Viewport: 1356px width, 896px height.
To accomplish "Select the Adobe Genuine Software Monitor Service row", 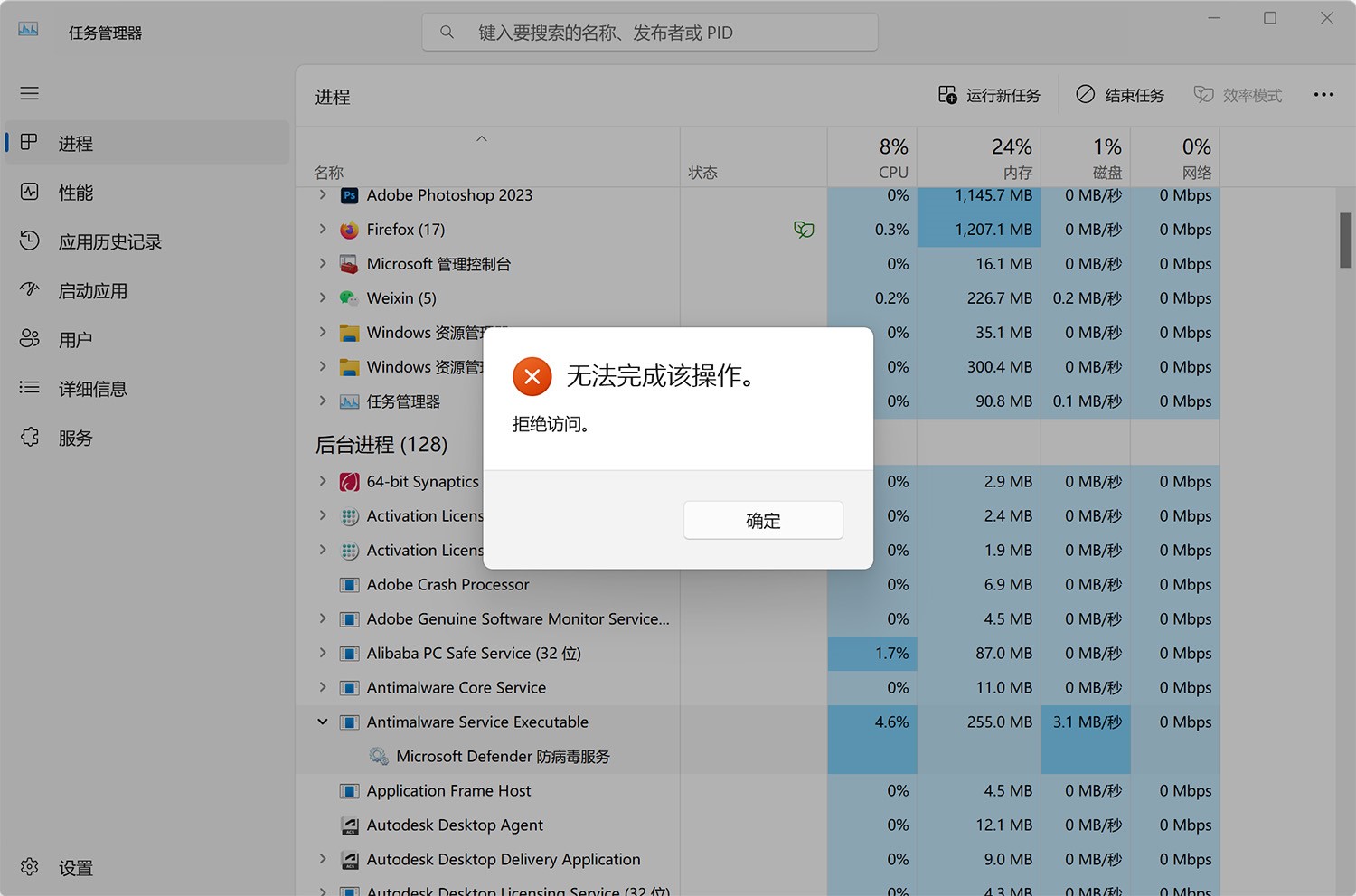I will [758, 619].
